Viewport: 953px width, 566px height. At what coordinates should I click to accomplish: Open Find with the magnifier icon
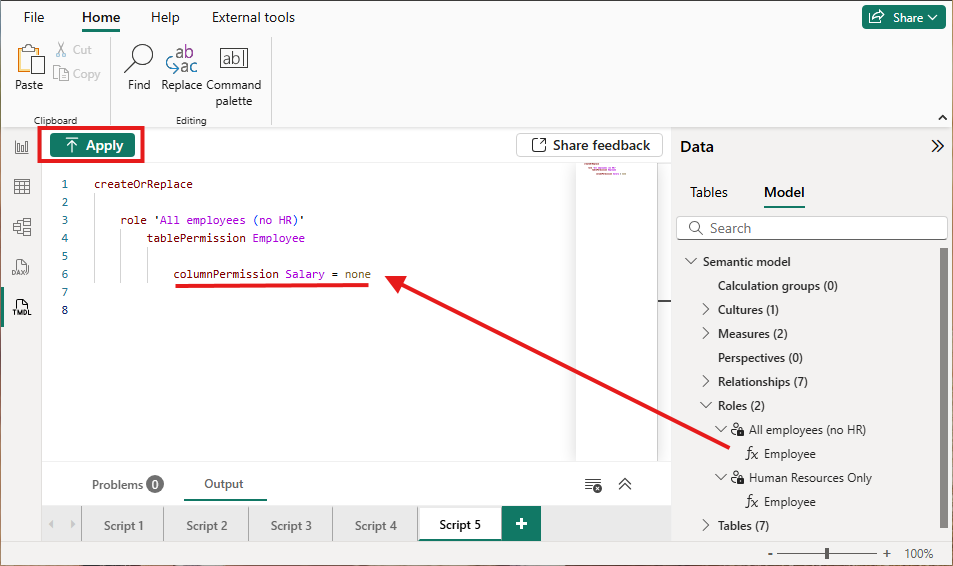point(139,67)
